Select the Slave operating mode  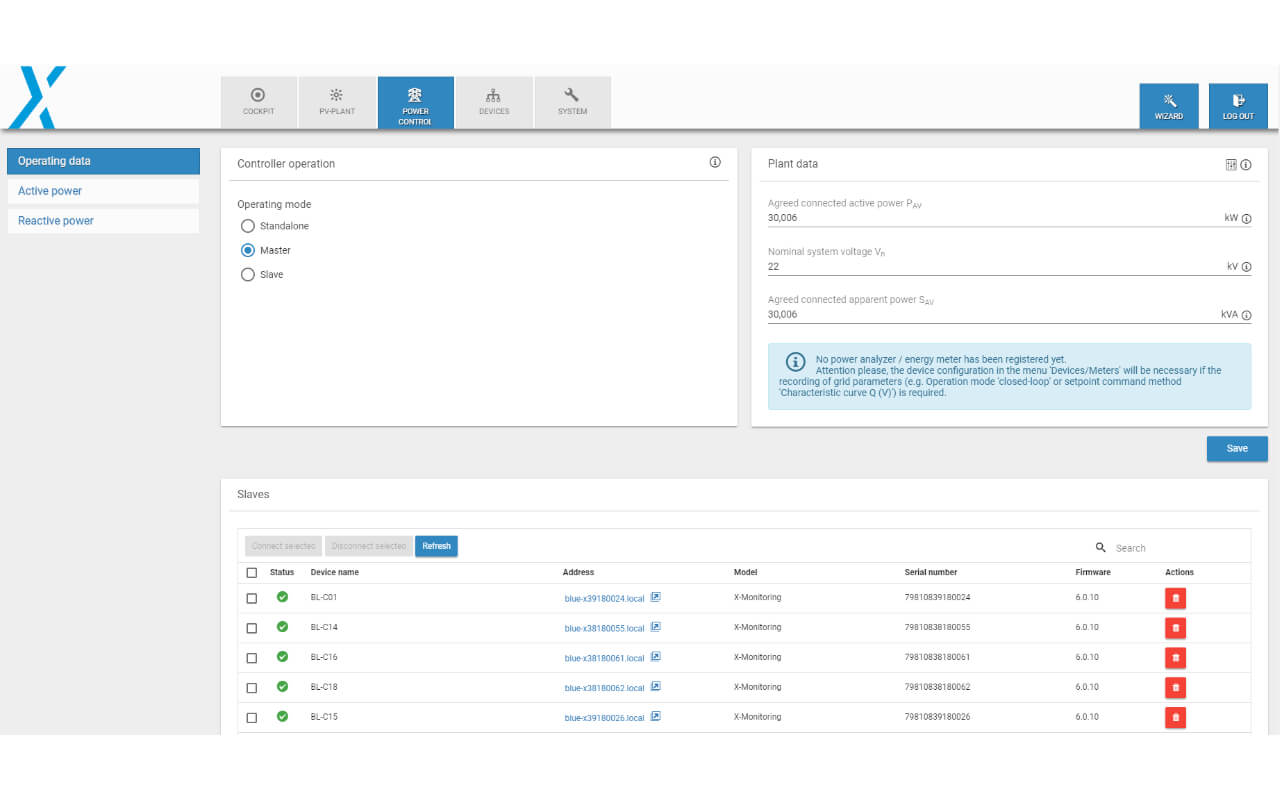[248, 274]
